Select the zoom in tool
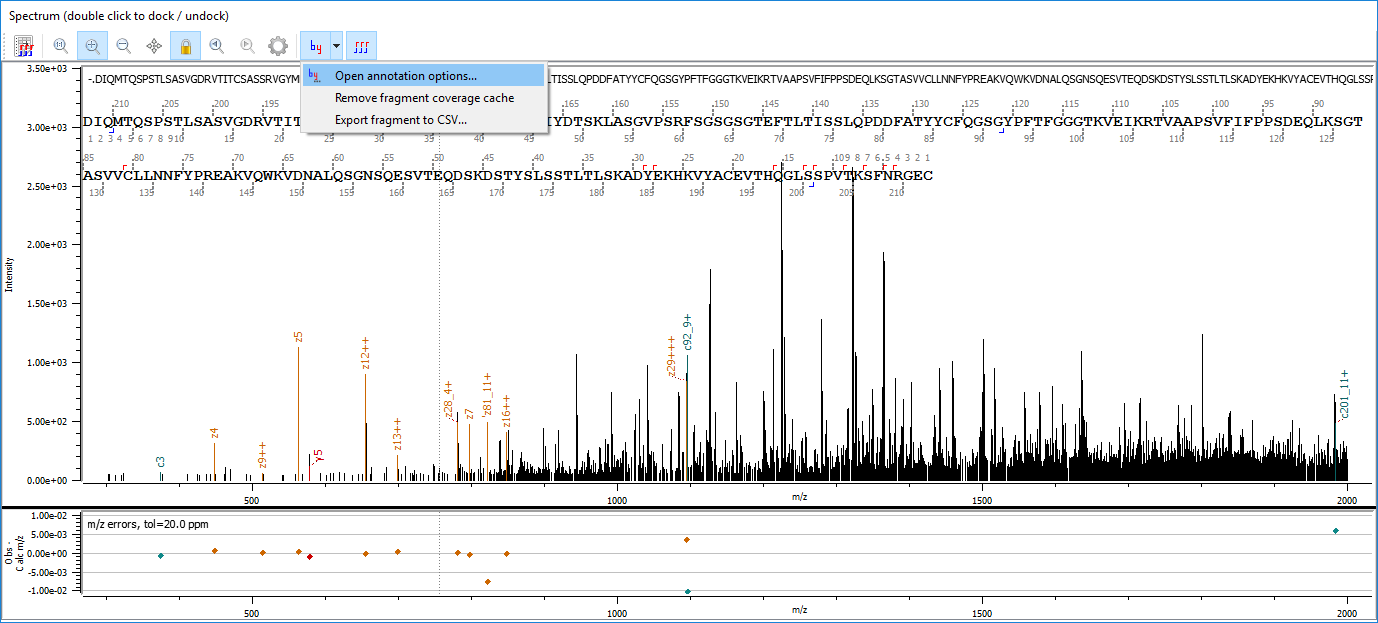 click(x=92, y=46)
